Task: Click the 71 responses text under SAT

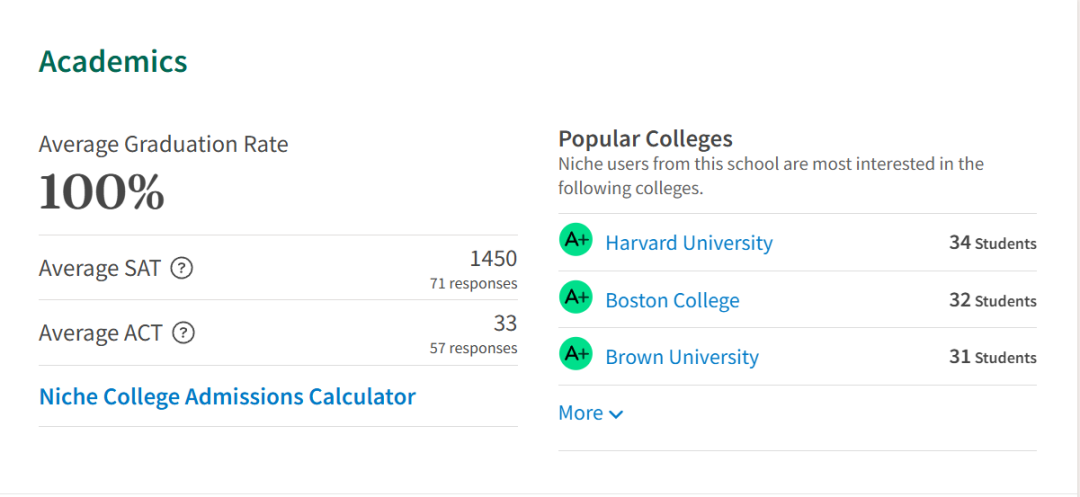Action: point(473,284)
